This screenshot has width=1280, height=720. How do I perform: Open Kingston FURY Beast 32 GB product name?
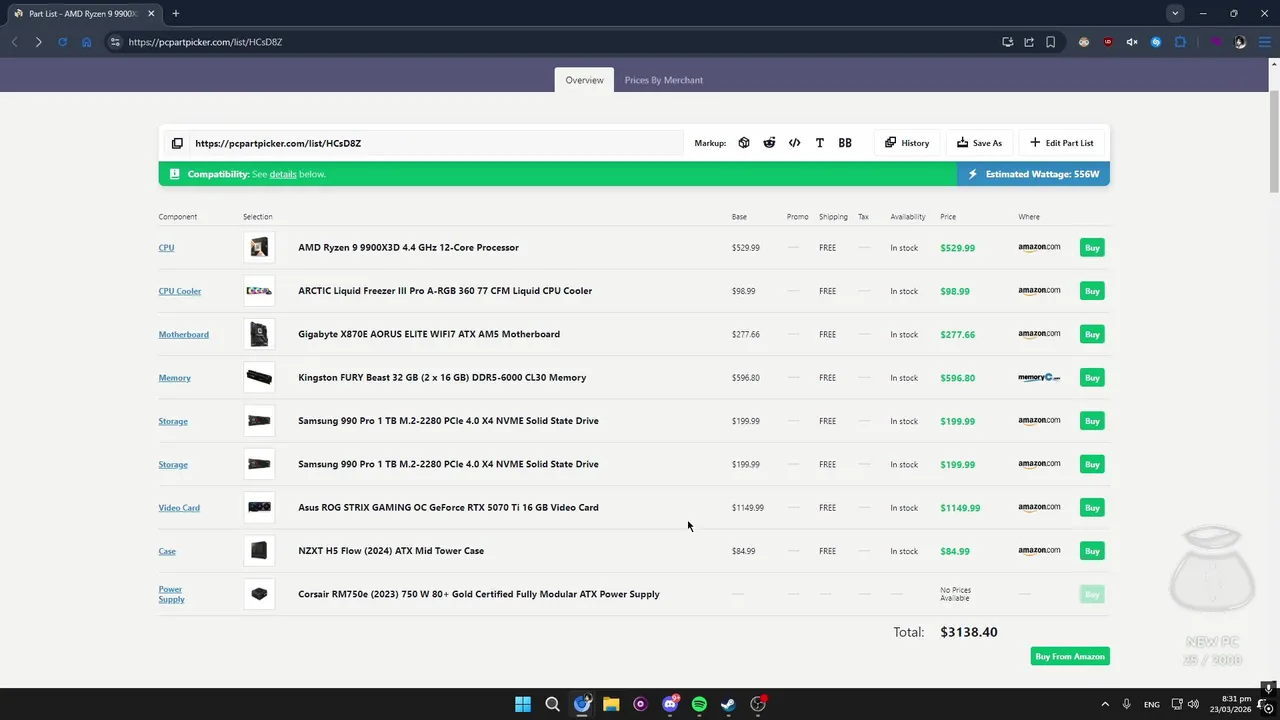coord(442,377)
